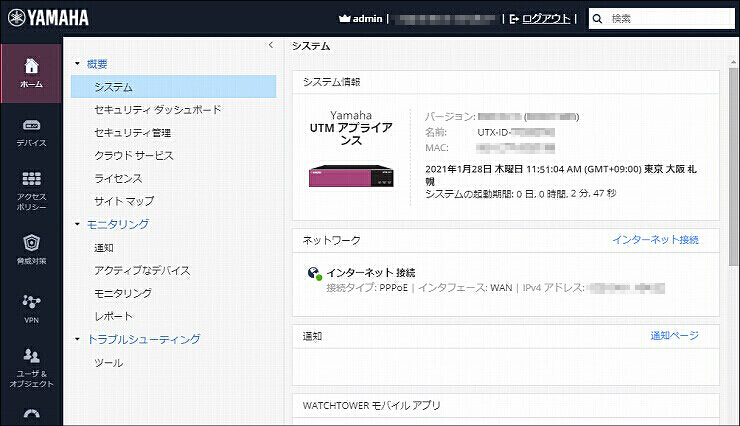740x426 pixels.
Task: Click the インターネット 接続 bold status title
Action: click(x=371, y=273)
